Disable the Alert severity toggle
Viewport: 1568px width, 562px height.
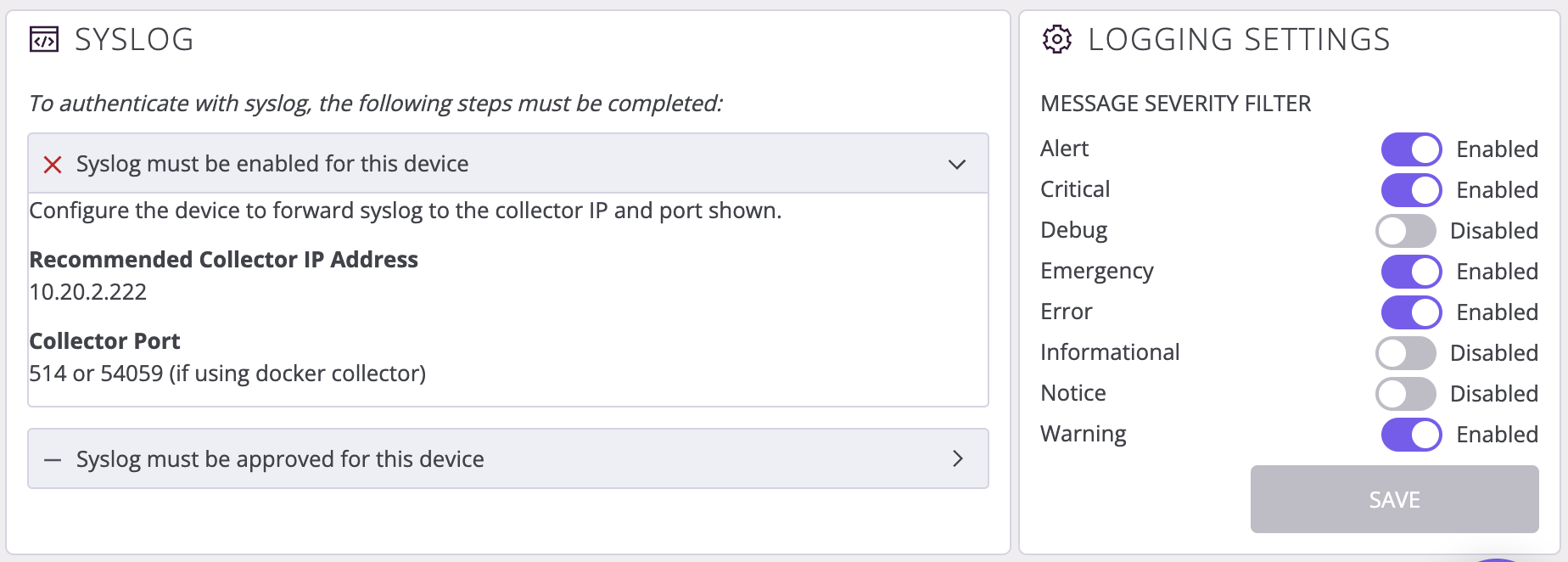[x=1411, y=149]
